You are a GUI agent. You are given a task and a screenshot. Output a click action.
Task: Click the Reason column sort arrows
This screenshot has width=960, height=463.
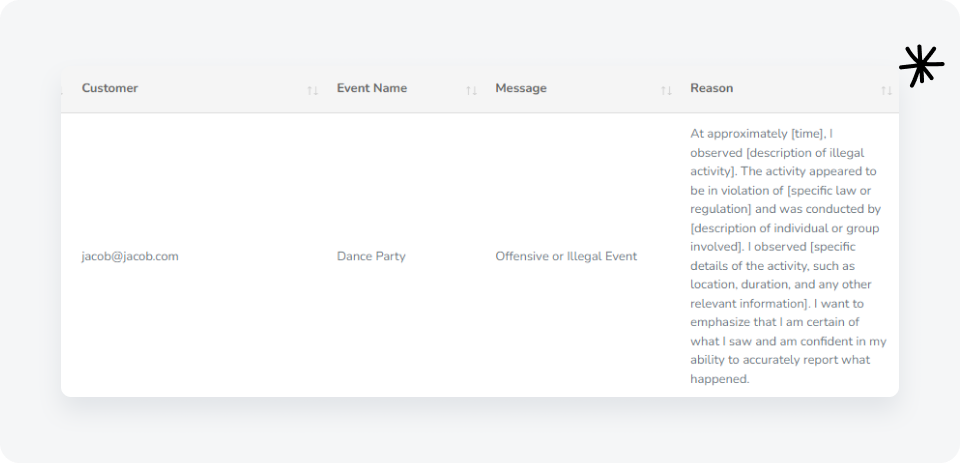pyautogui.click(x=886, y=90)
